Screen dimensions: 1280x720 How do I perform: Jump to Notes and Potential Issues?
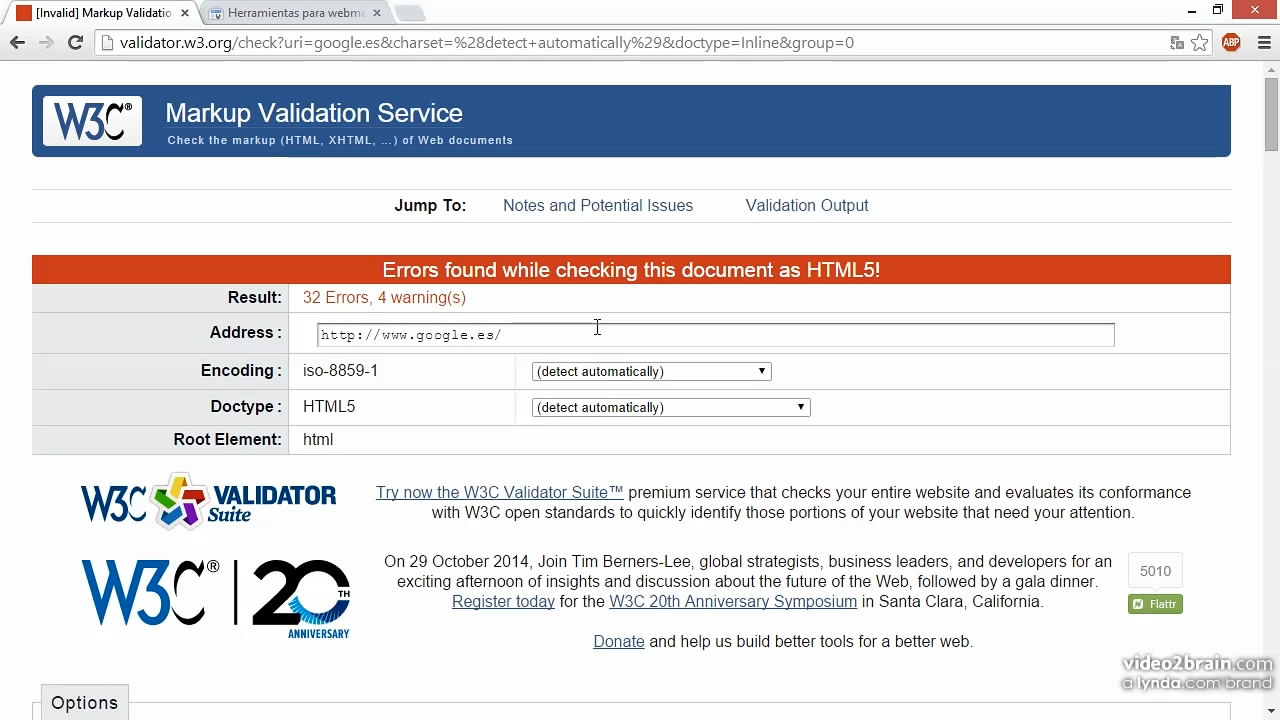[x=598, y=205]
